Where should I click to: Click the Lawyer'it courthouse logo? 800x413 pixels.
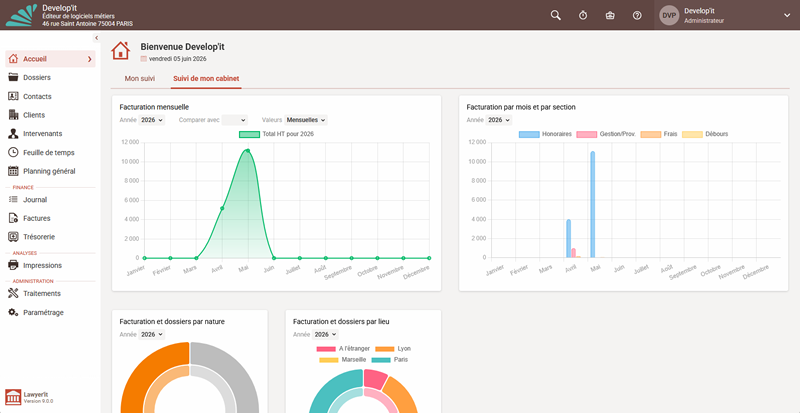[13, 397]
